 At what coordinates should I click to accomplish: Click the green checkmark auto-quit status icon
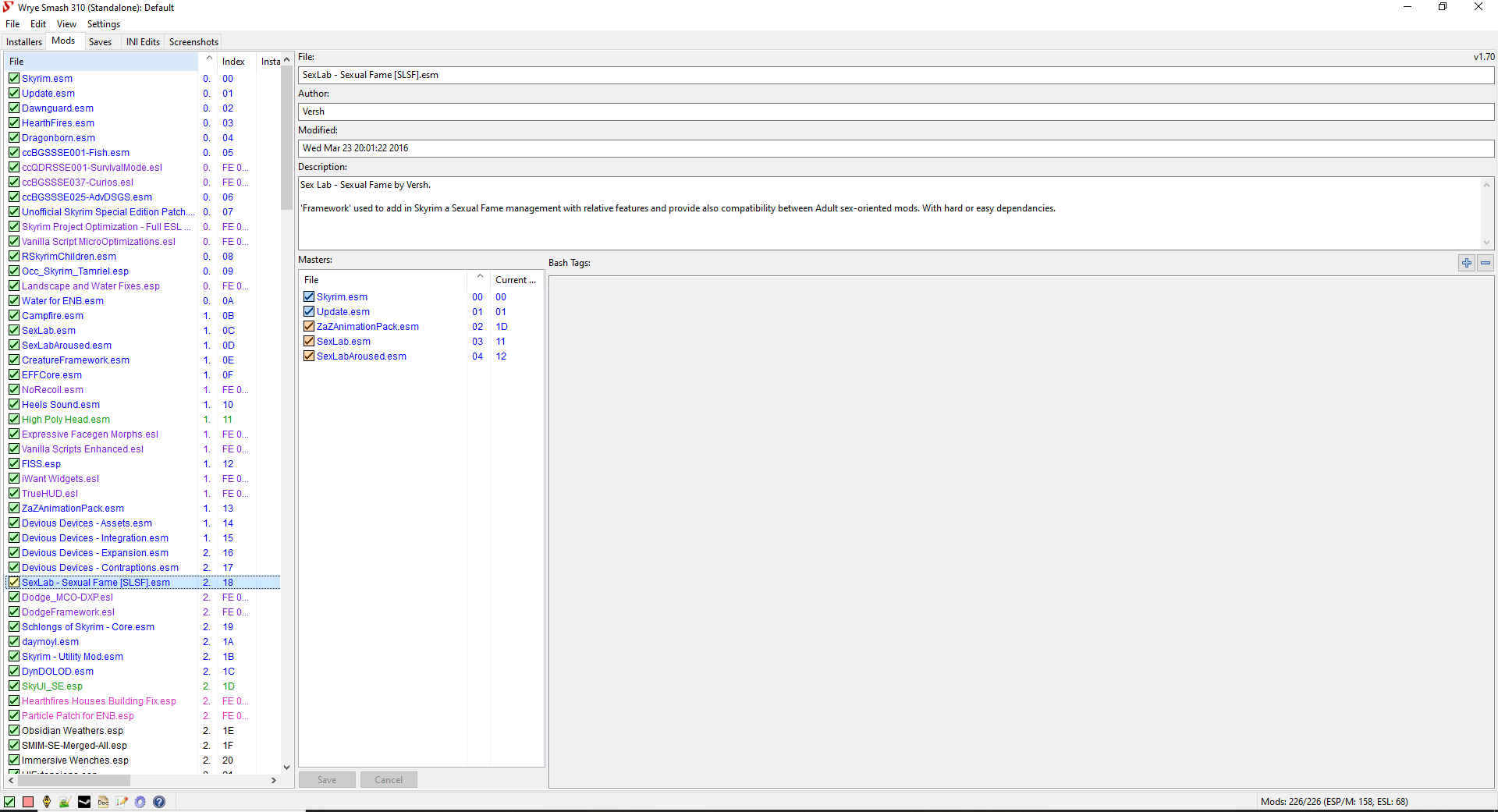point(9,802)
